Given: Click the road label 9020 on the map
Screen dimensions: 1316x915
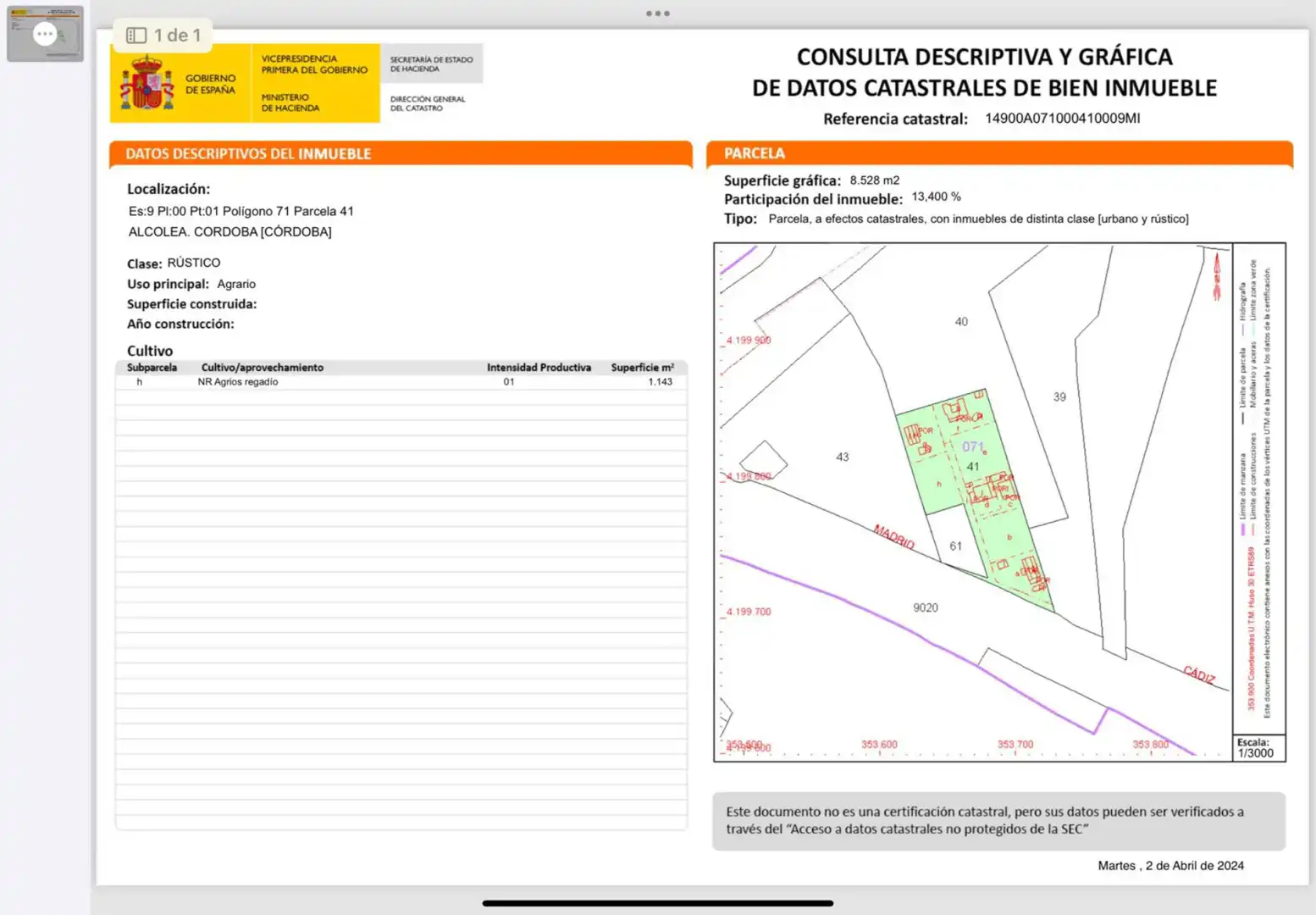Looking at the screenshot, I should [926, 607].
